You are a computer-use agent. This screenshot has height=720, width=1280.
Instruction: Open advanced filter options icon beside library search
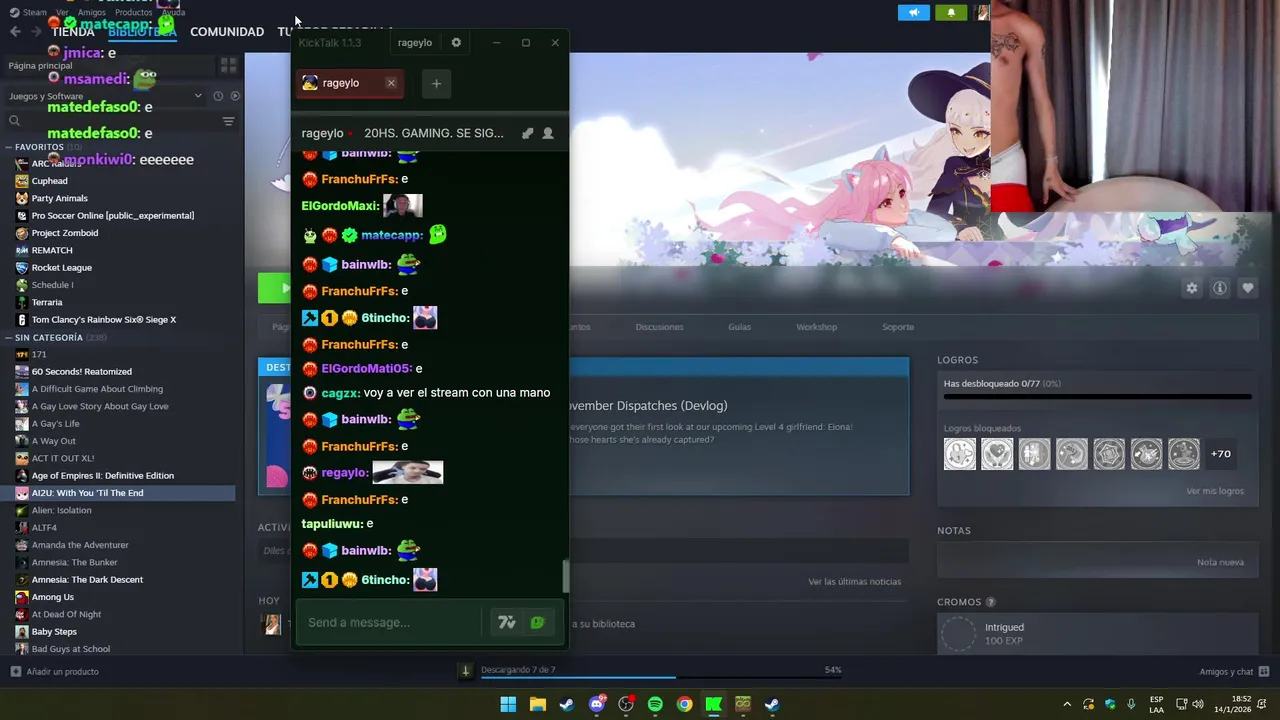click(x=228, y=121)
